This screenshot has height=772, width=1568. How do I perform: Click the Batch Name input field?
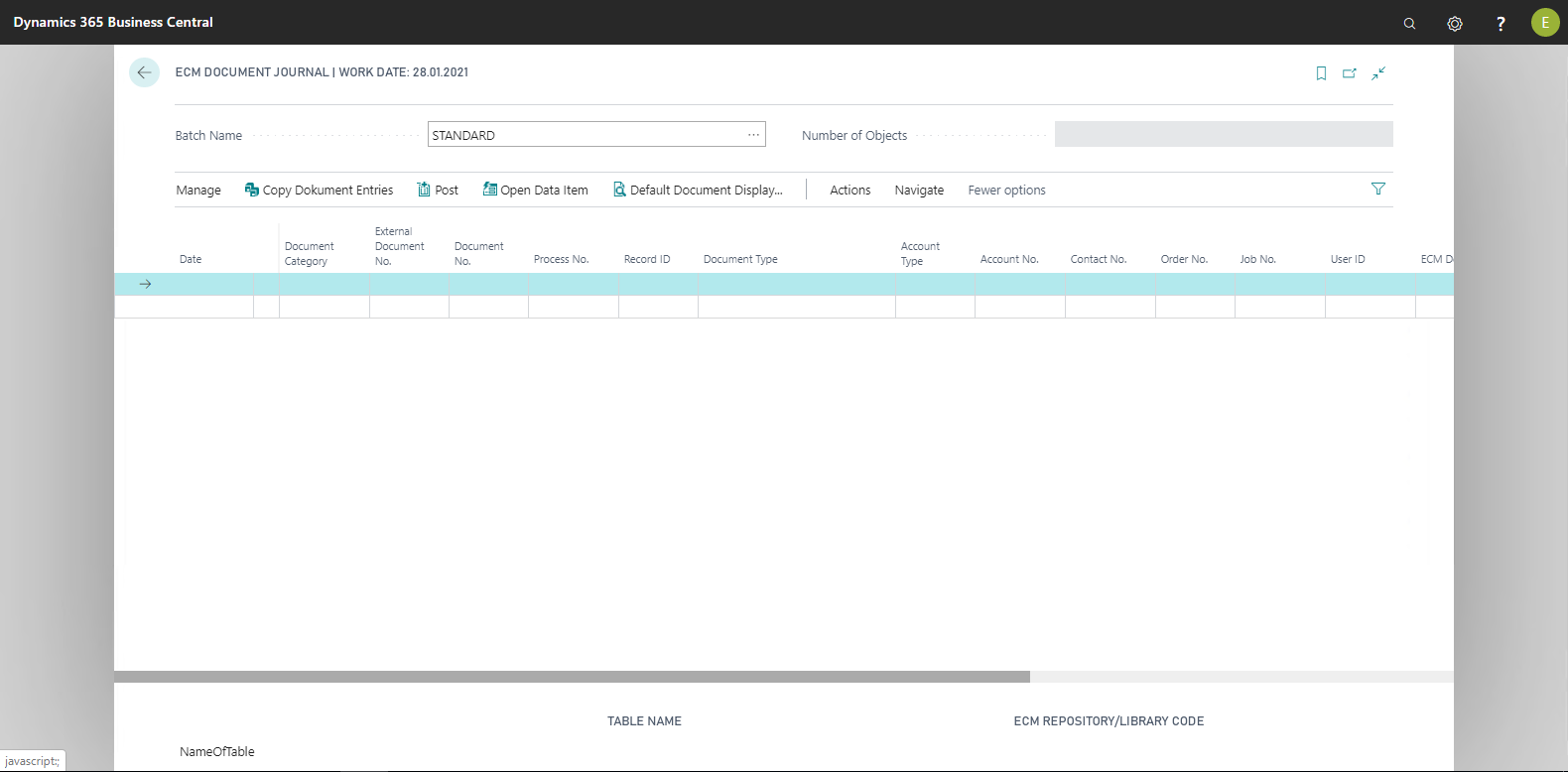(x=586, y=135)
